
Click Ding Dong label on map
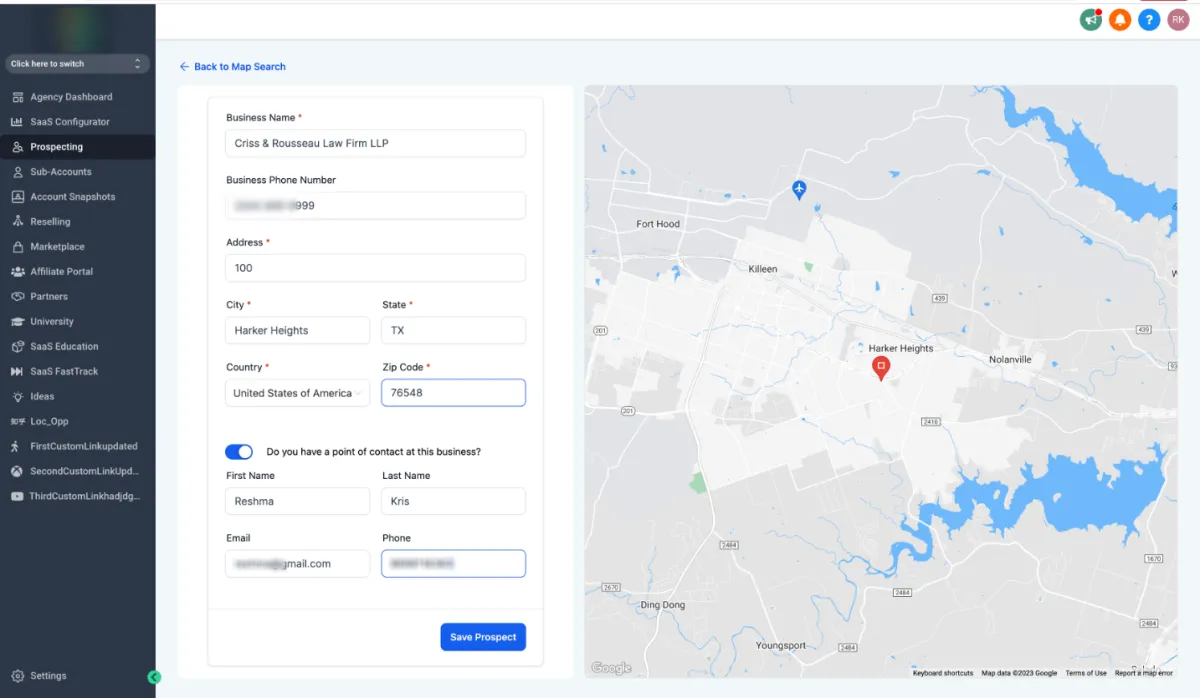tap(663, 605)
